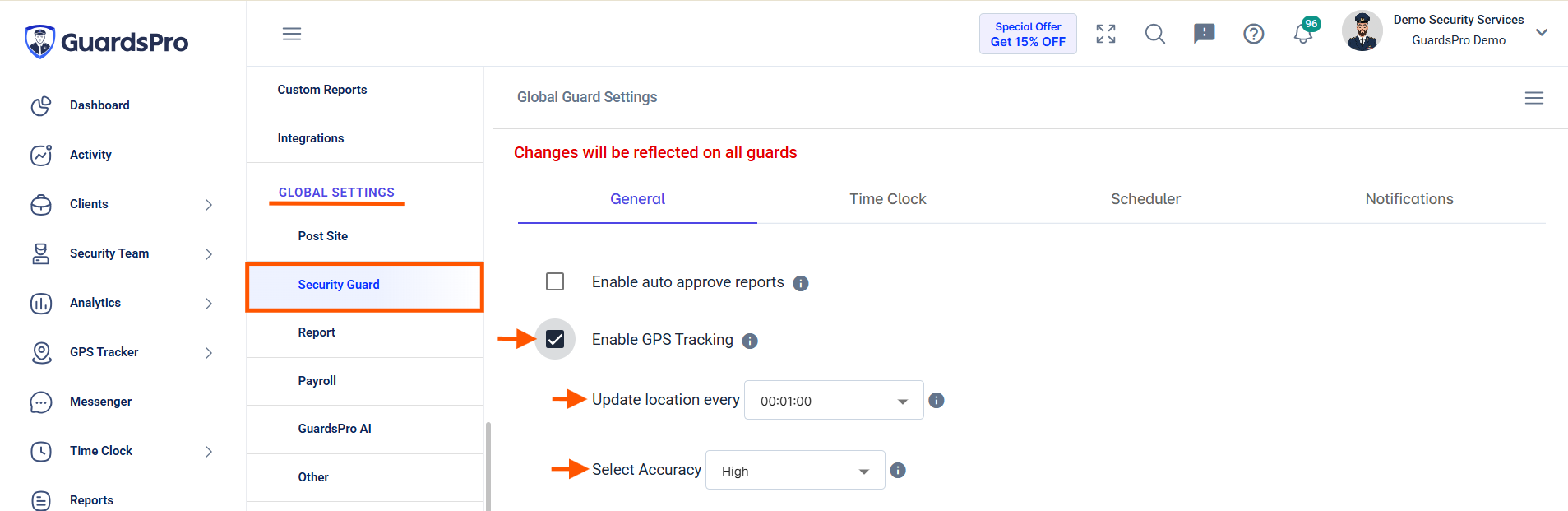Toggle fullscreen mode icon

click(x=1106, y=34)
